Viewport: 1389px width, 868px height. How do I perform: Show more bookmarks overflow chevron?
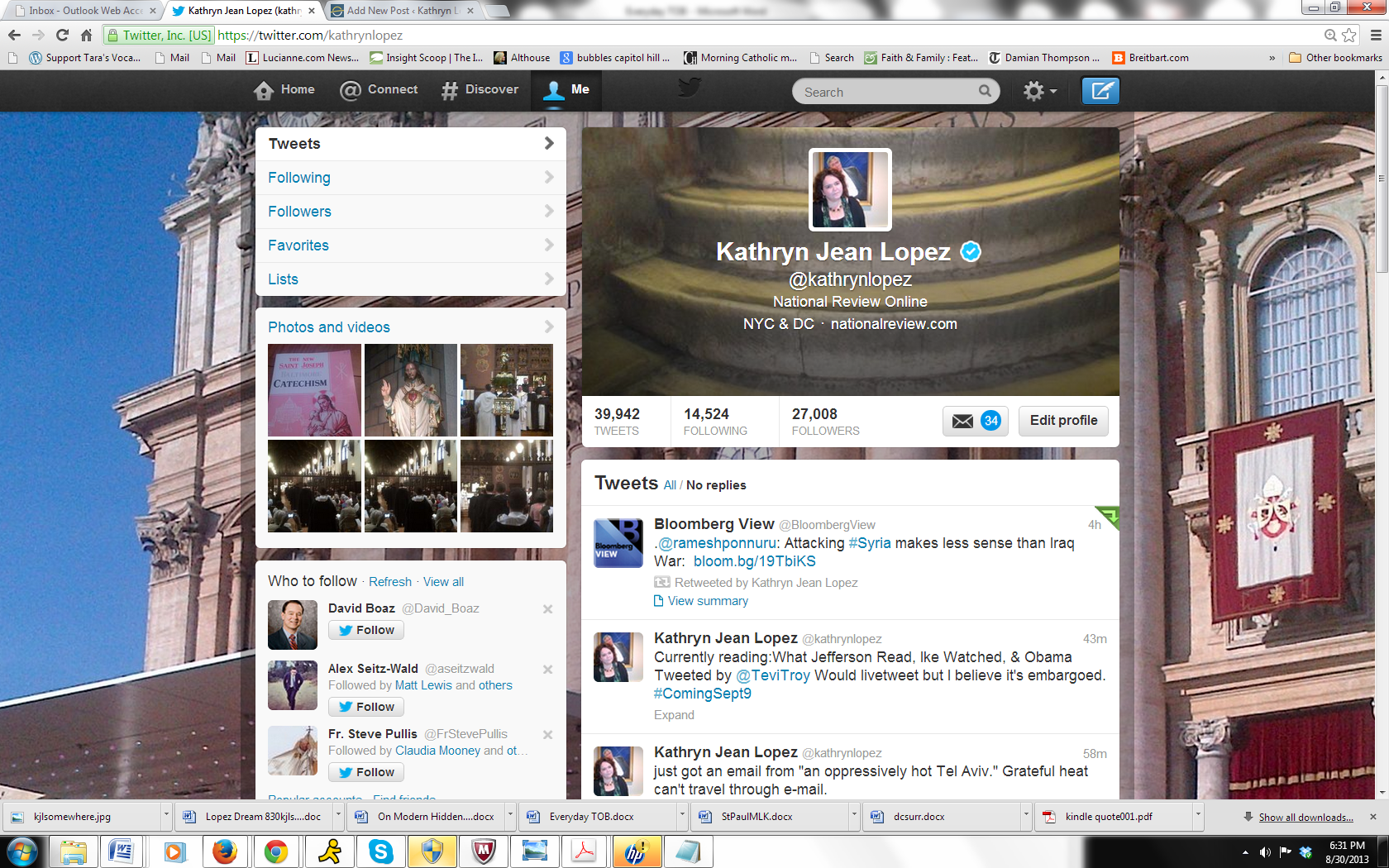tap(1272, 58)
